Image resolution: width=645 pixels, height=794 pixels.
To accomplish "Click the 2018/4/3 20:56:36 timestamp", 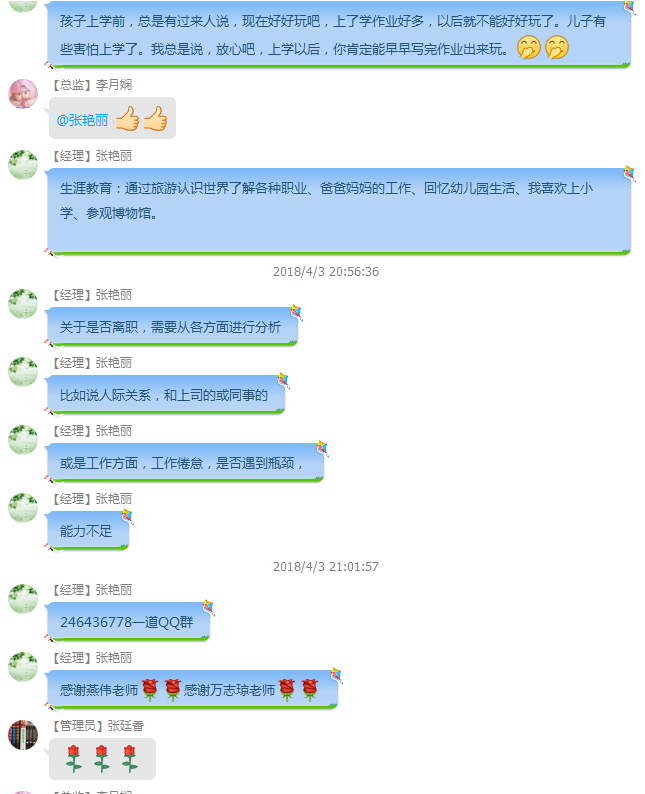I will pyautogui.click(x=326, y=272).
